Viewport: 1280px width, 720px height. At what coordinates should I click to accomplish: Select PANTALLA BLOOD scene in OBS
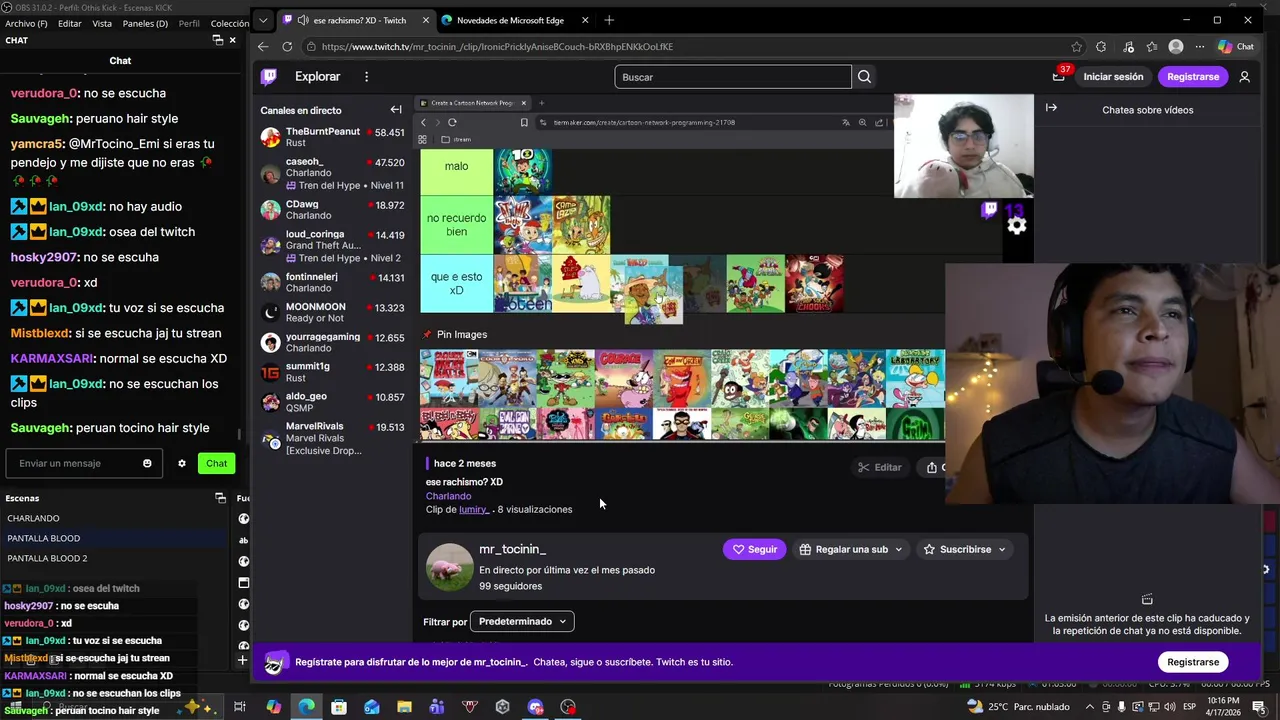(x=43, y=538)
